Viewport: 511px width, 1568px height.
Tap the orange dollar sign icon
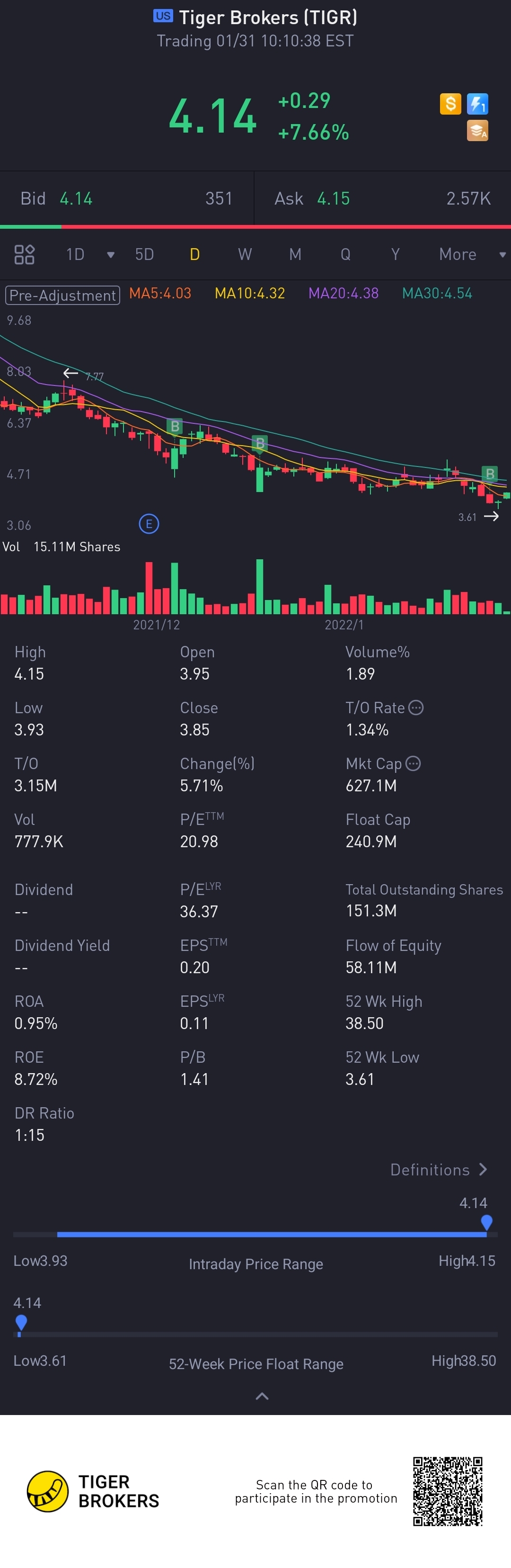(x=450, y=104)
